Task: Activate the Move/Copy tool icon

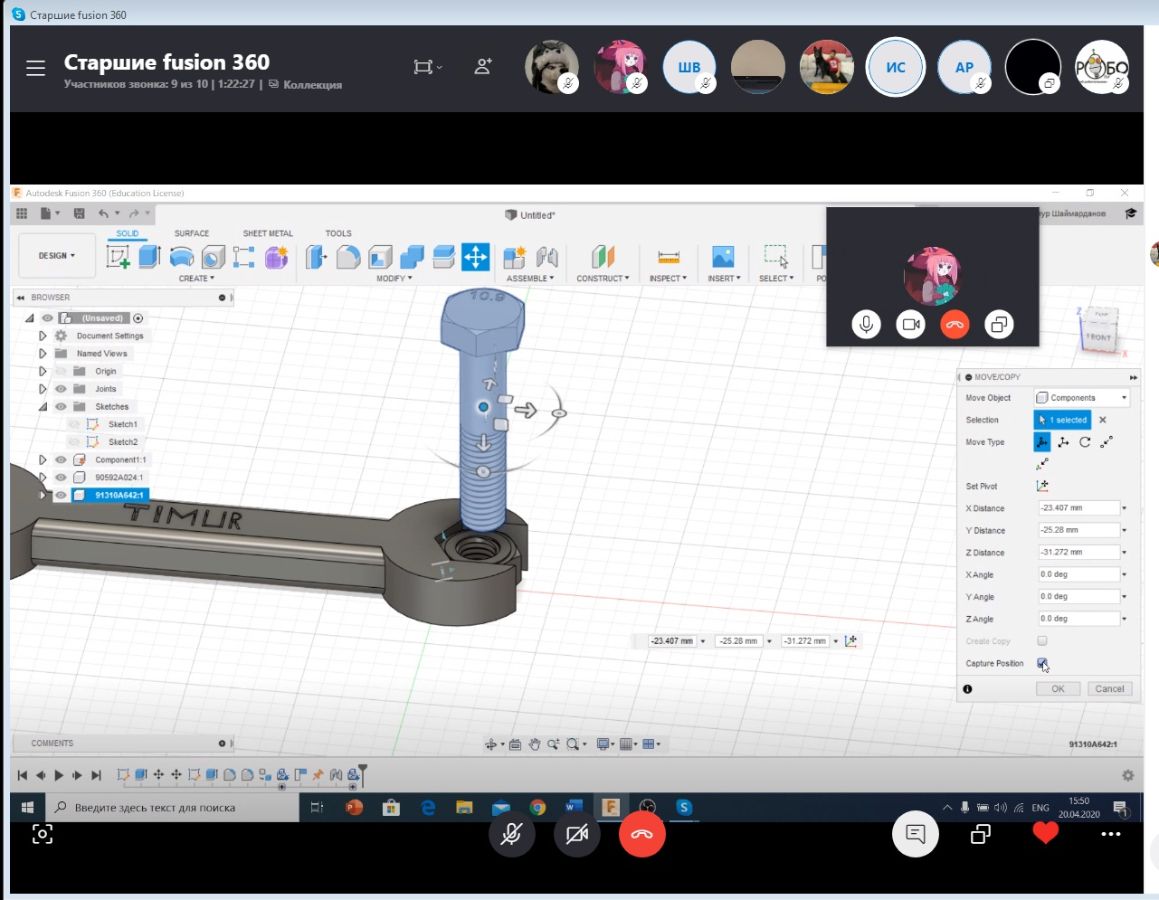Action: tap(475, 257)
